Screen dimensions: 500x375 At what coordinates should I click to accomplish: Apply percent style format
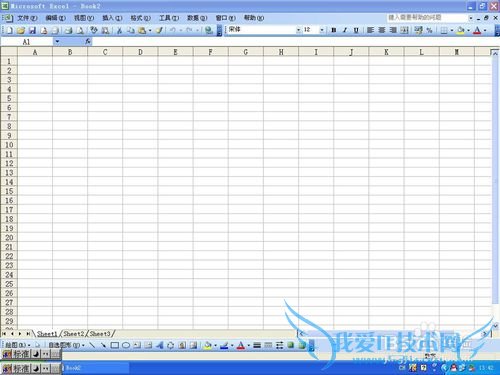(429, 30)
